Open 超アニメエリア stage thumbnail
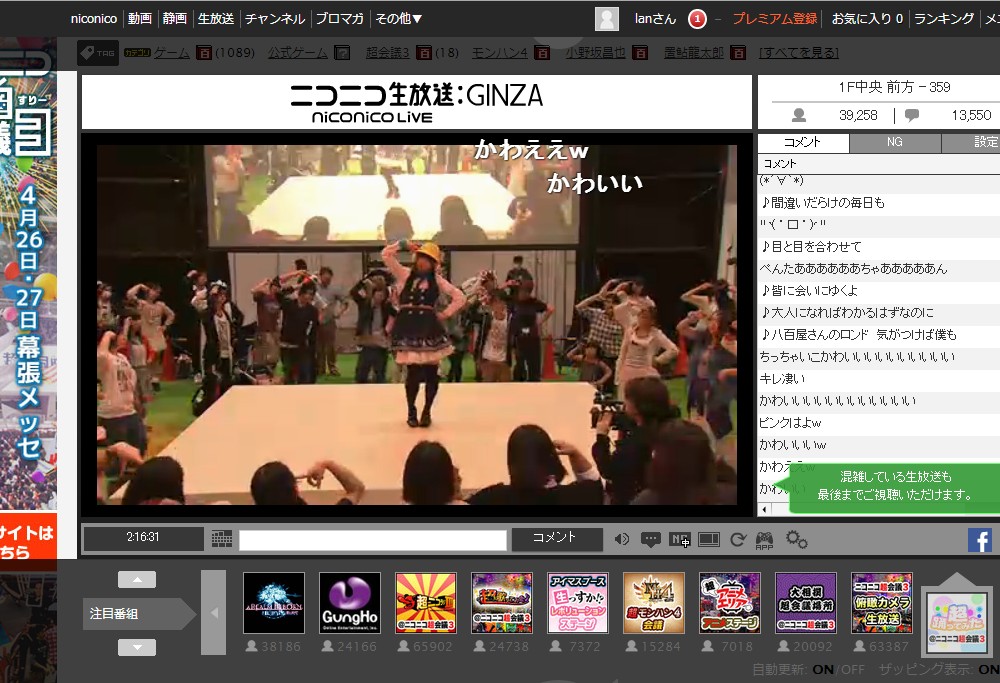The width and height of the screenshot is (1000, 683). [730, 603]
